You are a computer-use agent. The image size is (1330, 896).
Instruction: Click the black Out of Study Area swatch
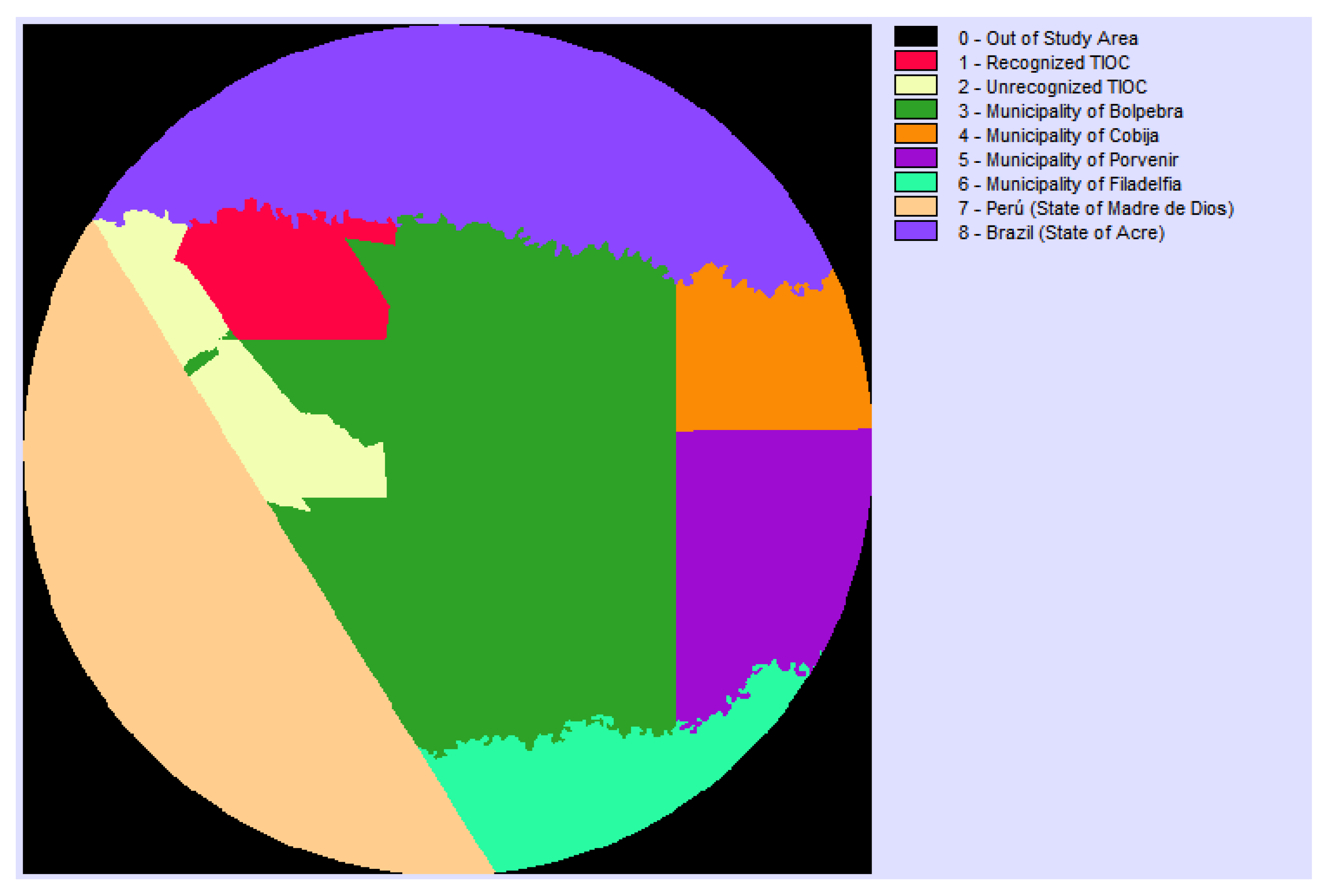[915, 36]
